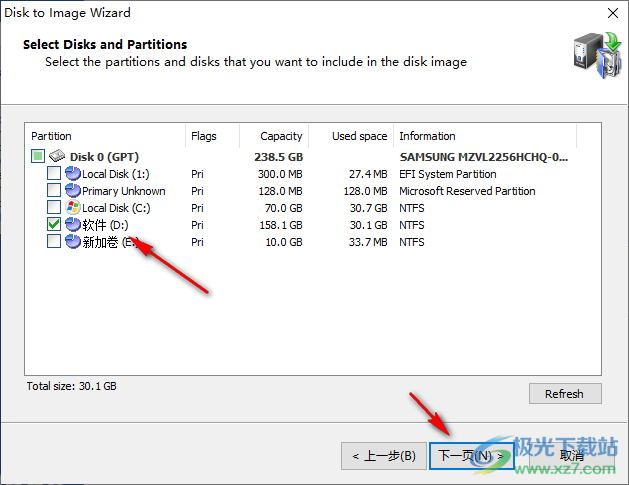The image size is (629, 485).
Task: Click the Primary Unknown partition icon
Action: [73, 191]
